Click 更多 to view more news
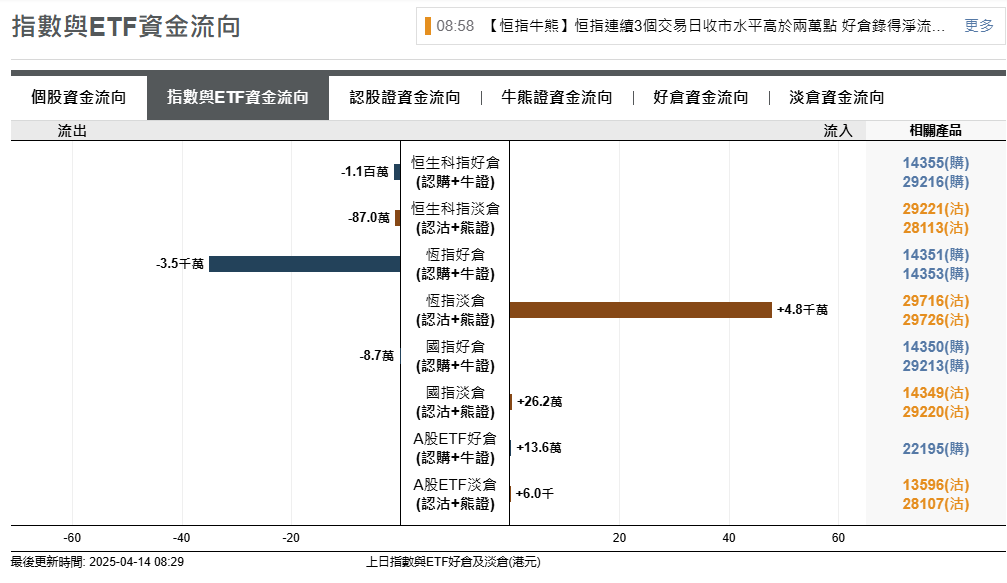The width and height of the screenshot is (1007, 583). (979, 26)
